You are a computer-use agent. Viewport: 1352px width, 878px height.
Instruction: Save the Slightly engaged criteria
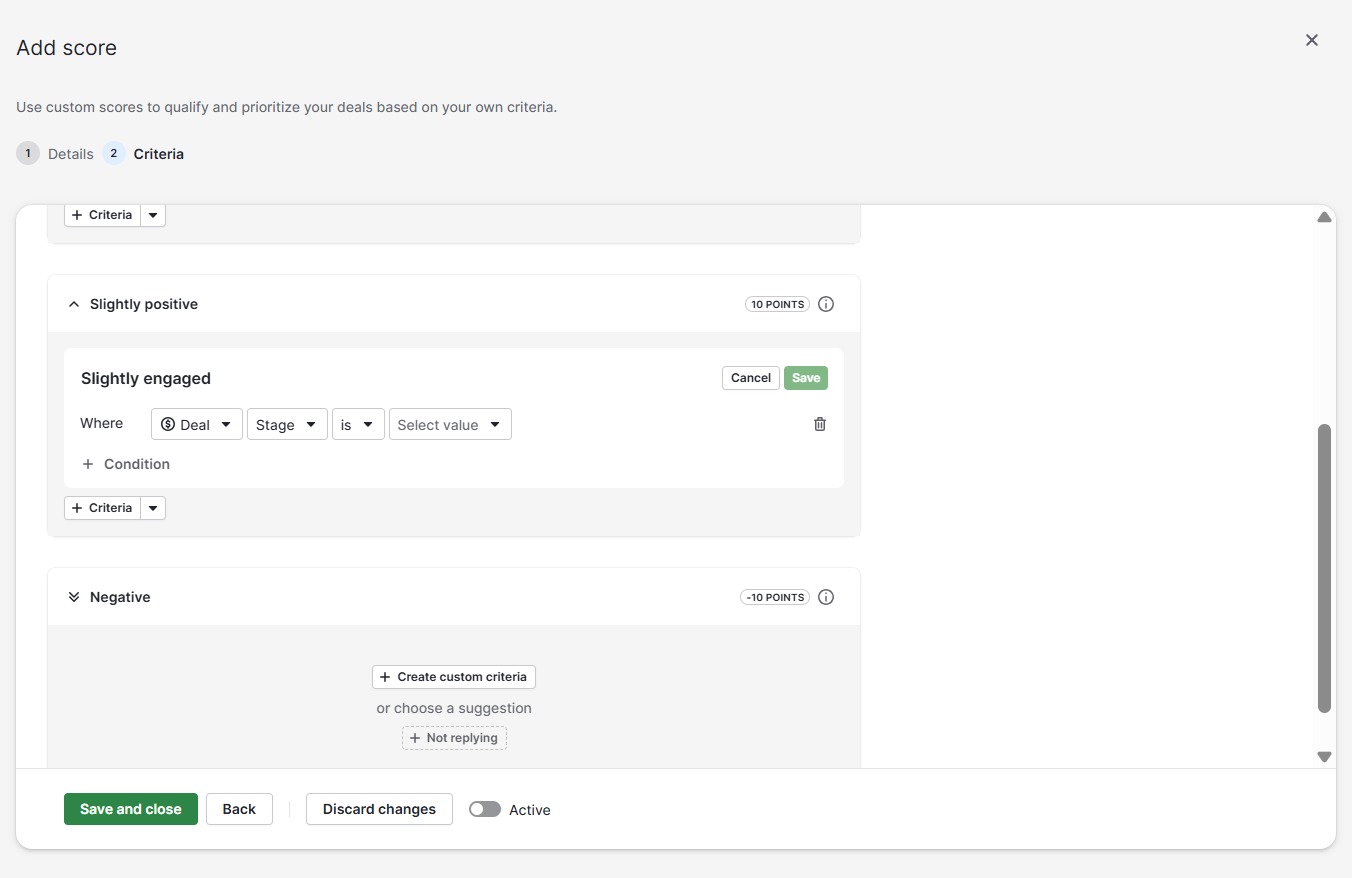[x=806, y=378]
